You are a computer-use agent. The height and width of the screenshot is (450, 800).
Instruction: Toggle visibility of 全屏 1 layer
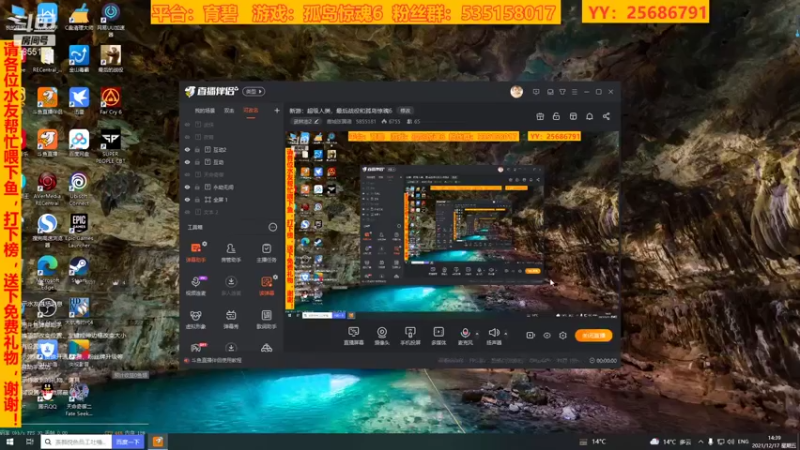187,199
